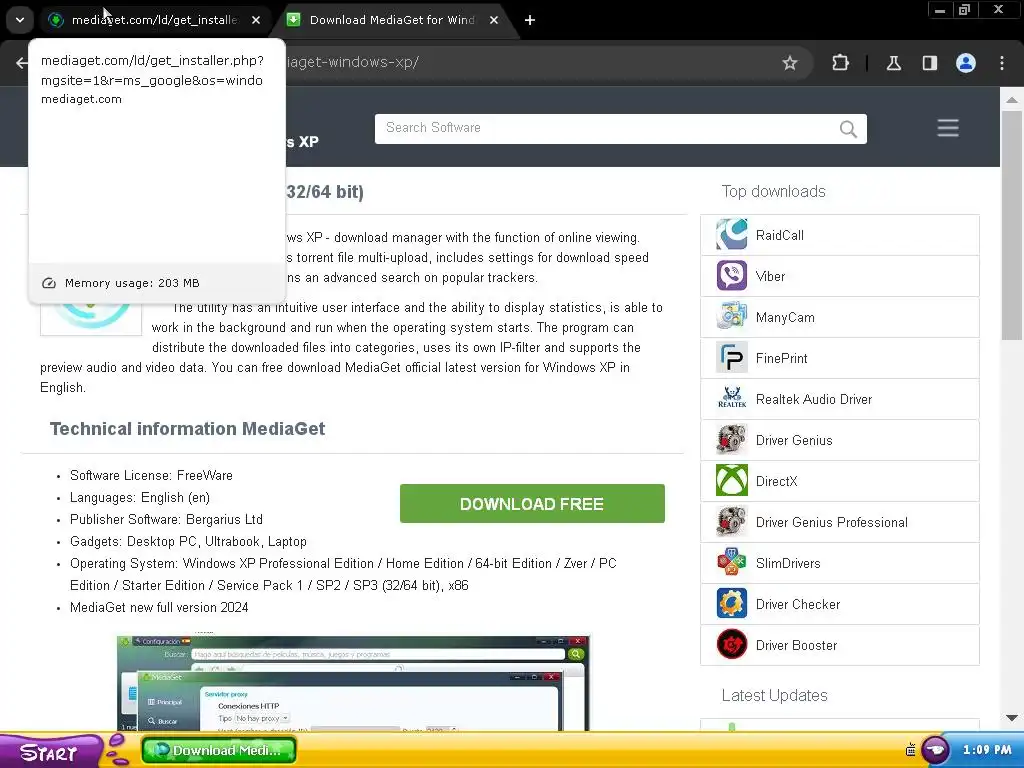
Task: Open the FinePrint link text
Action: point(782,359)
